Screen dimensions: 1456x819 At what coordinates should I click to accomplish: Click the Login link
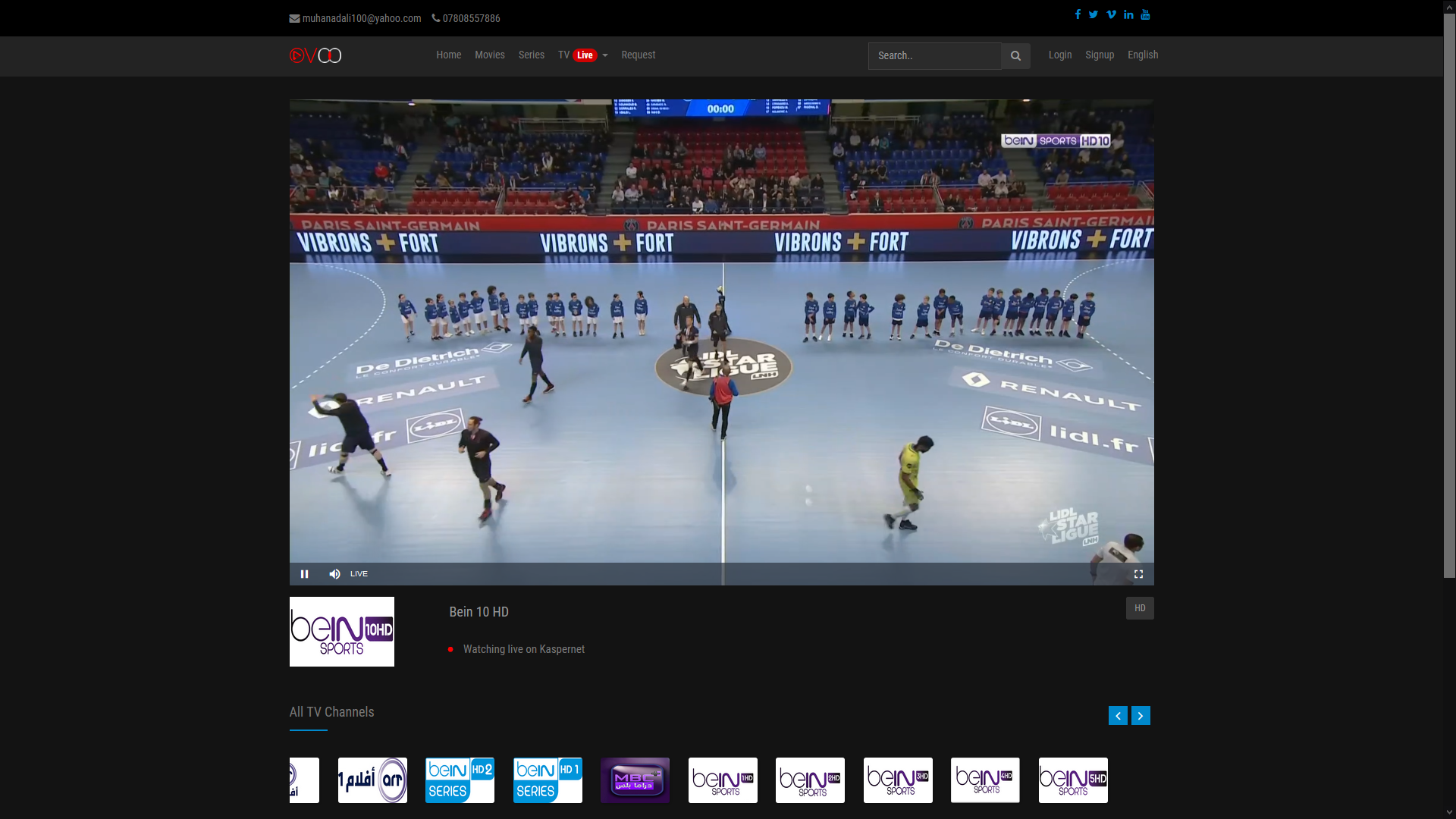pos(1059,55)
